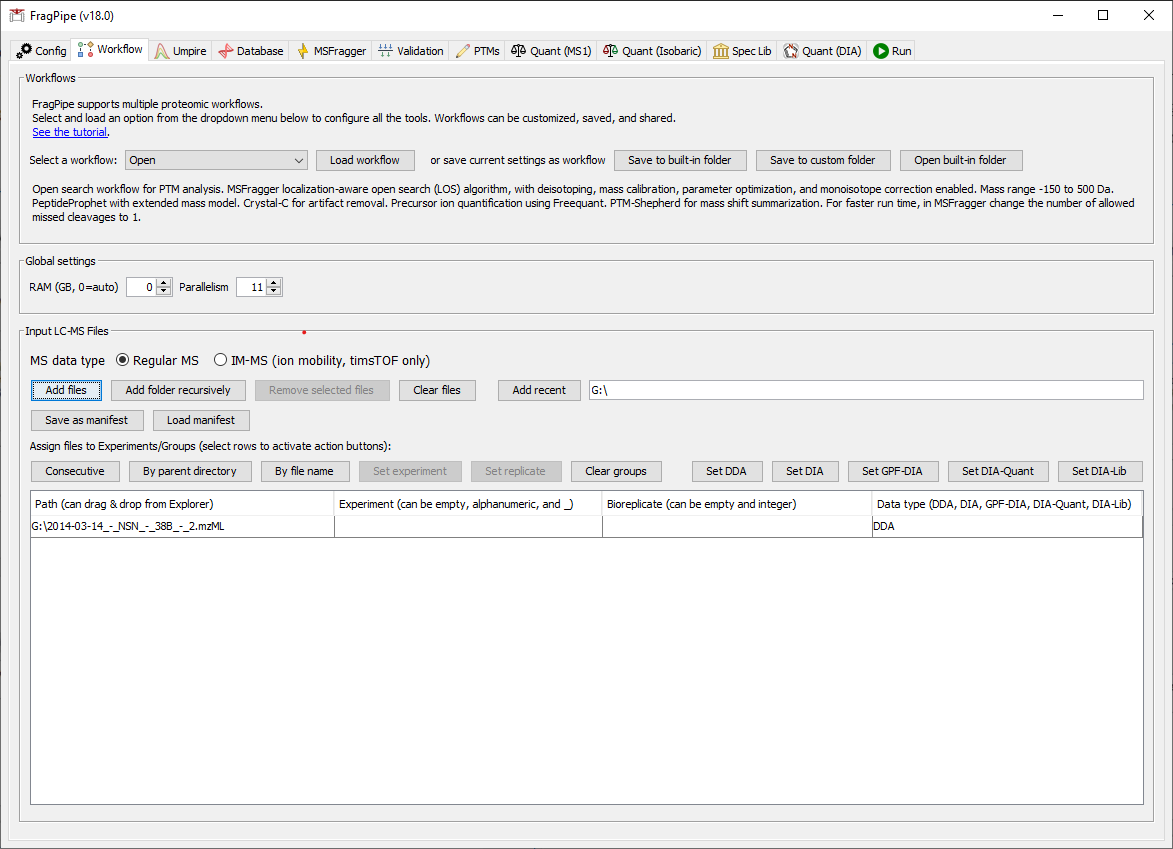Image resolution: width=1173 pixels, height=849 pixels.
Task: Click Add folder recursively button
Action: tap(178, 390)
